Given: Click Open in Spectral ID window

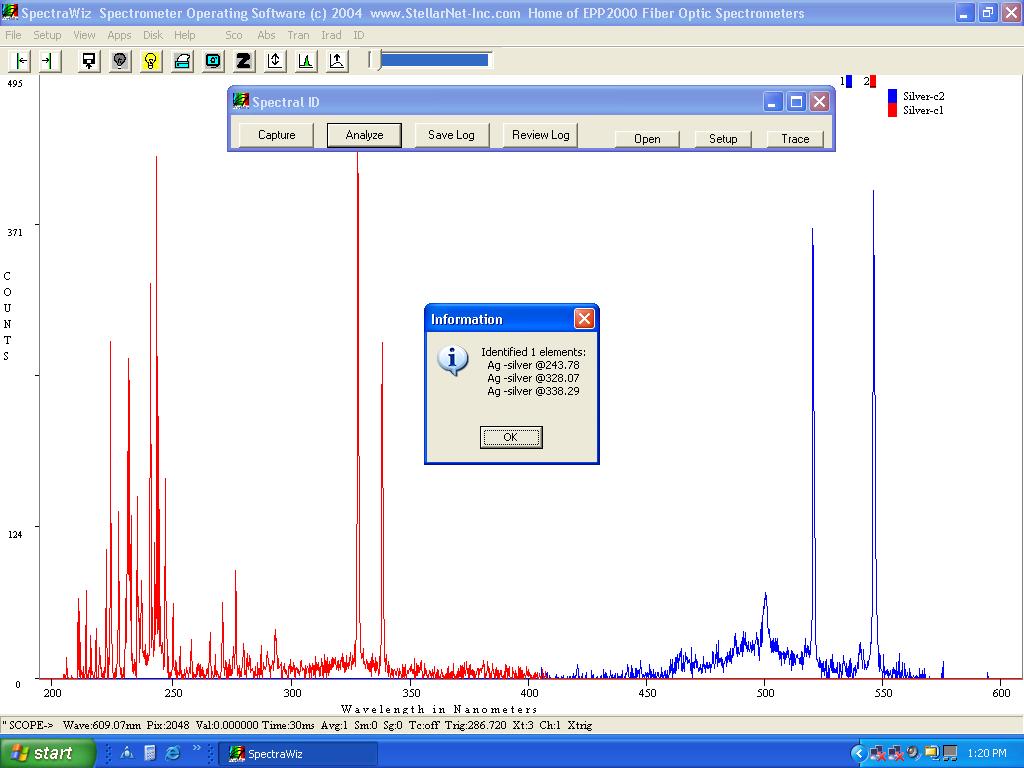Looking at the screenshot, I should tap(647, 138).
